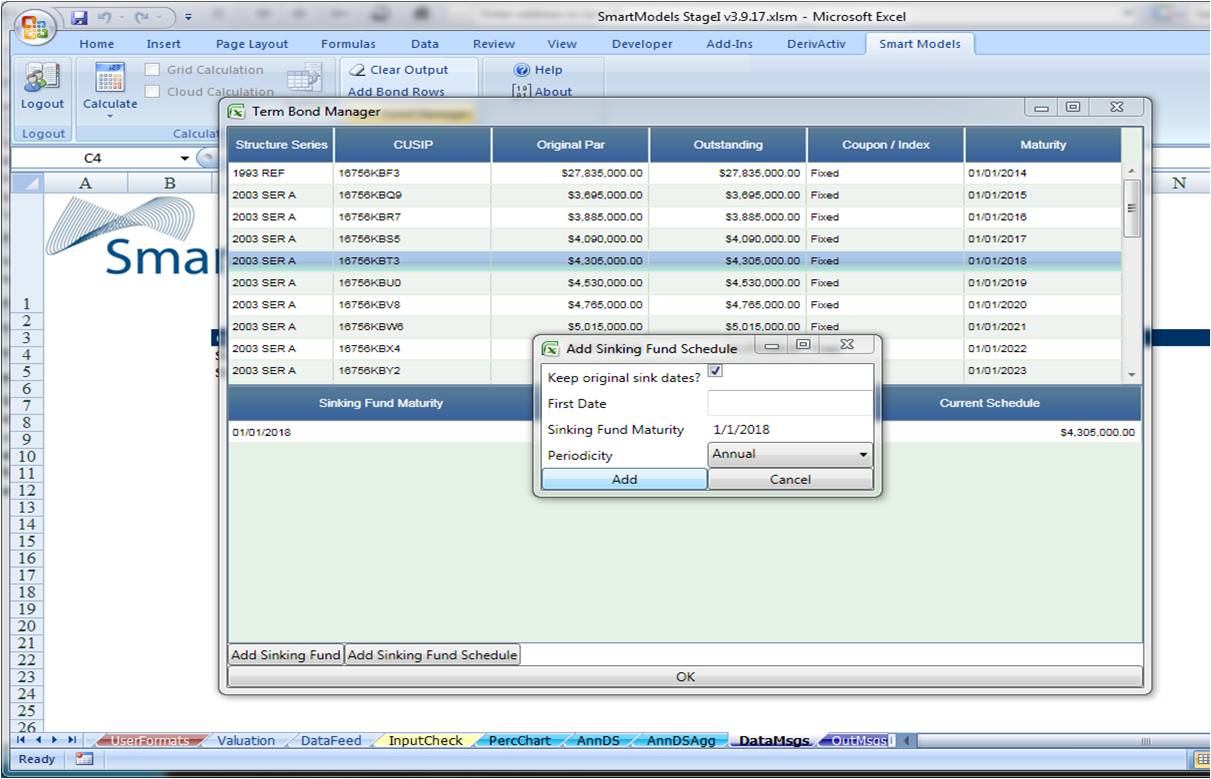Select bond row with CUSIP 16756KBV8
The image size is (1211, 779).
(x=675, y=305)
